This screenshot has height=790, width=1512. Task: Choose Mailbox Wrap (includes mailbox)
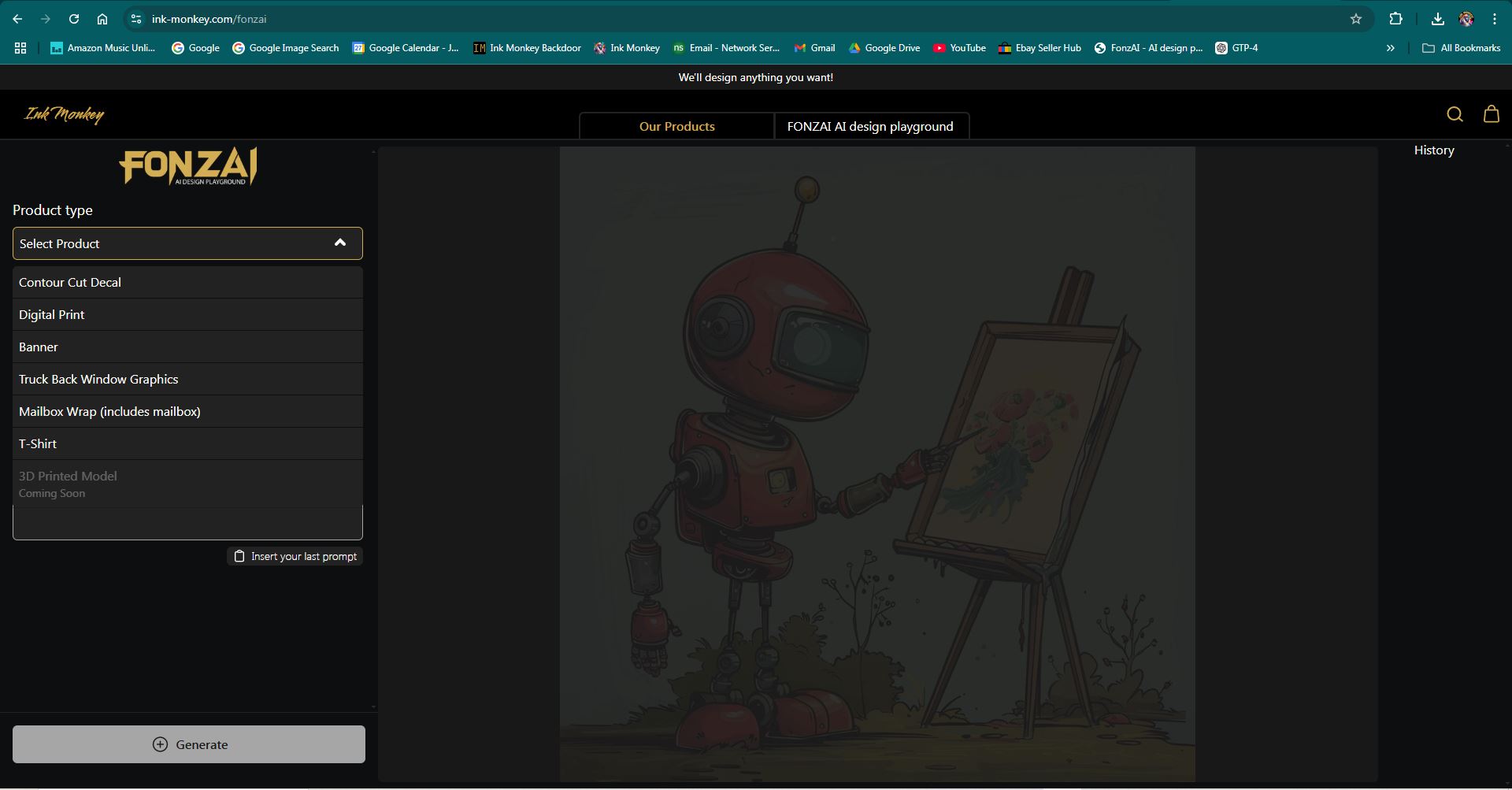[x=187, y=411]
